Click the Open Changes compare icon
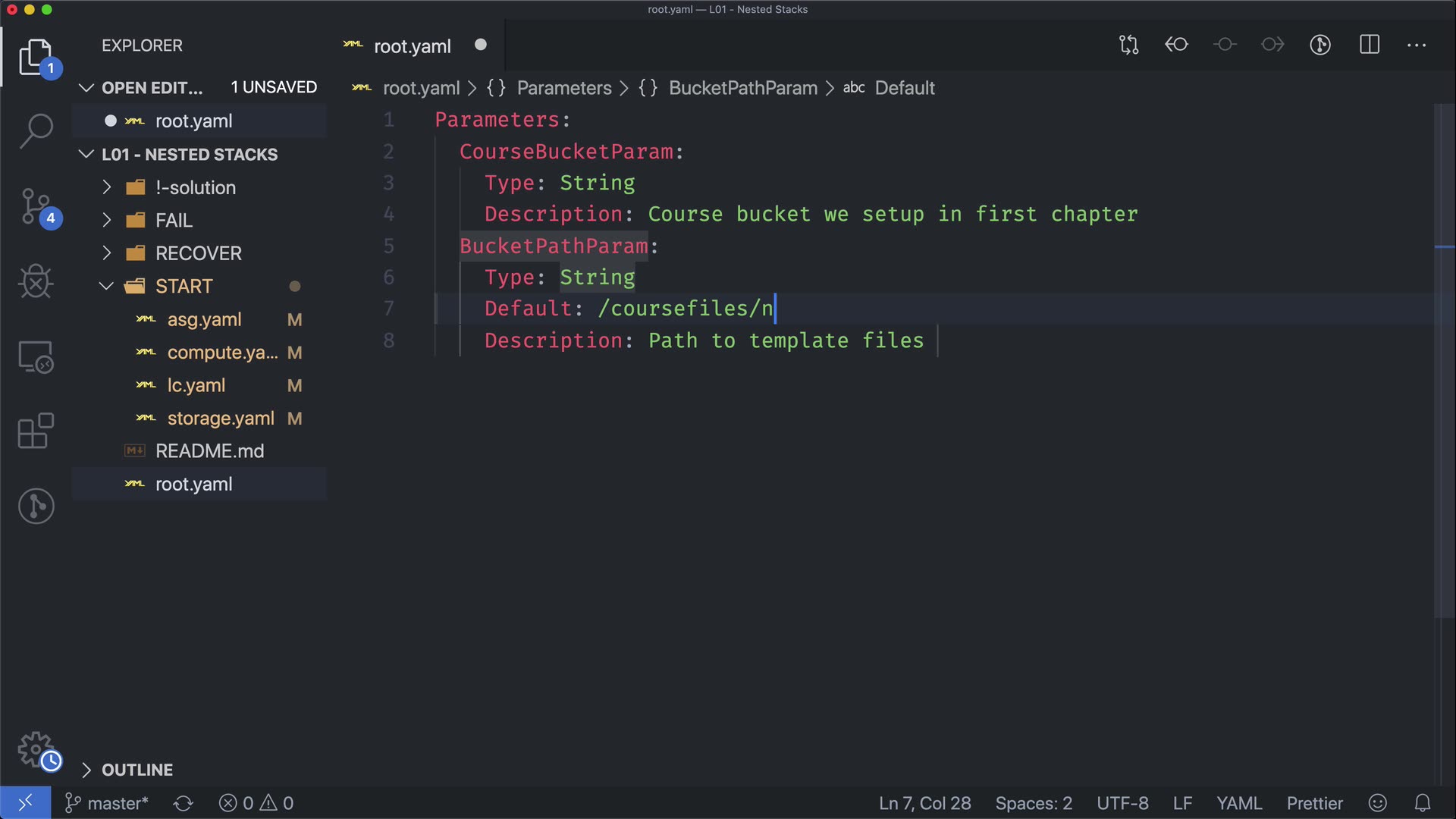The width and height of the screenshot is (1456, 819). pyautogui.click(x=1128, y=45)
